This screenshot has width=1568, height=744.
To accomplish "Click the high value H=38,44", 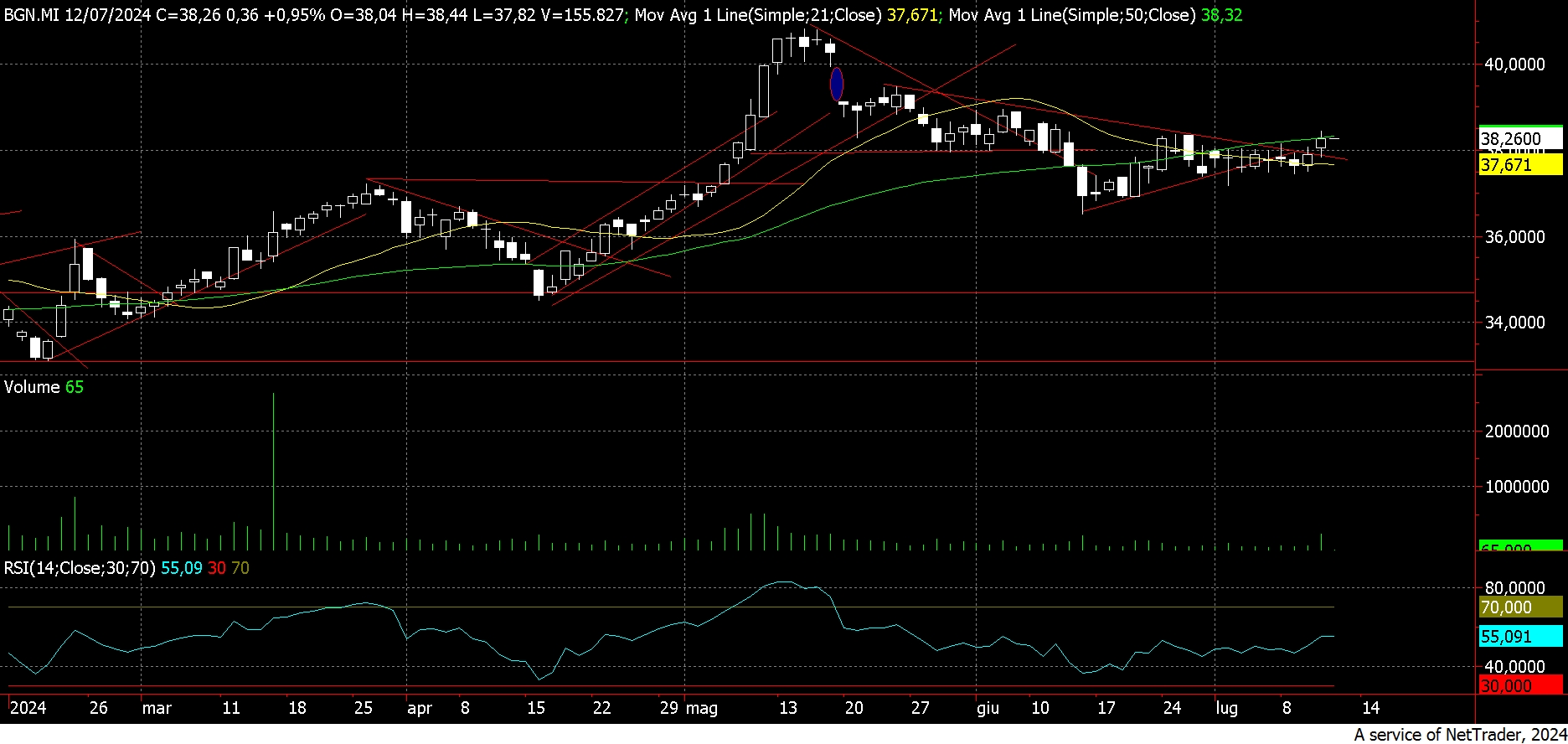I will pos(436,14).
